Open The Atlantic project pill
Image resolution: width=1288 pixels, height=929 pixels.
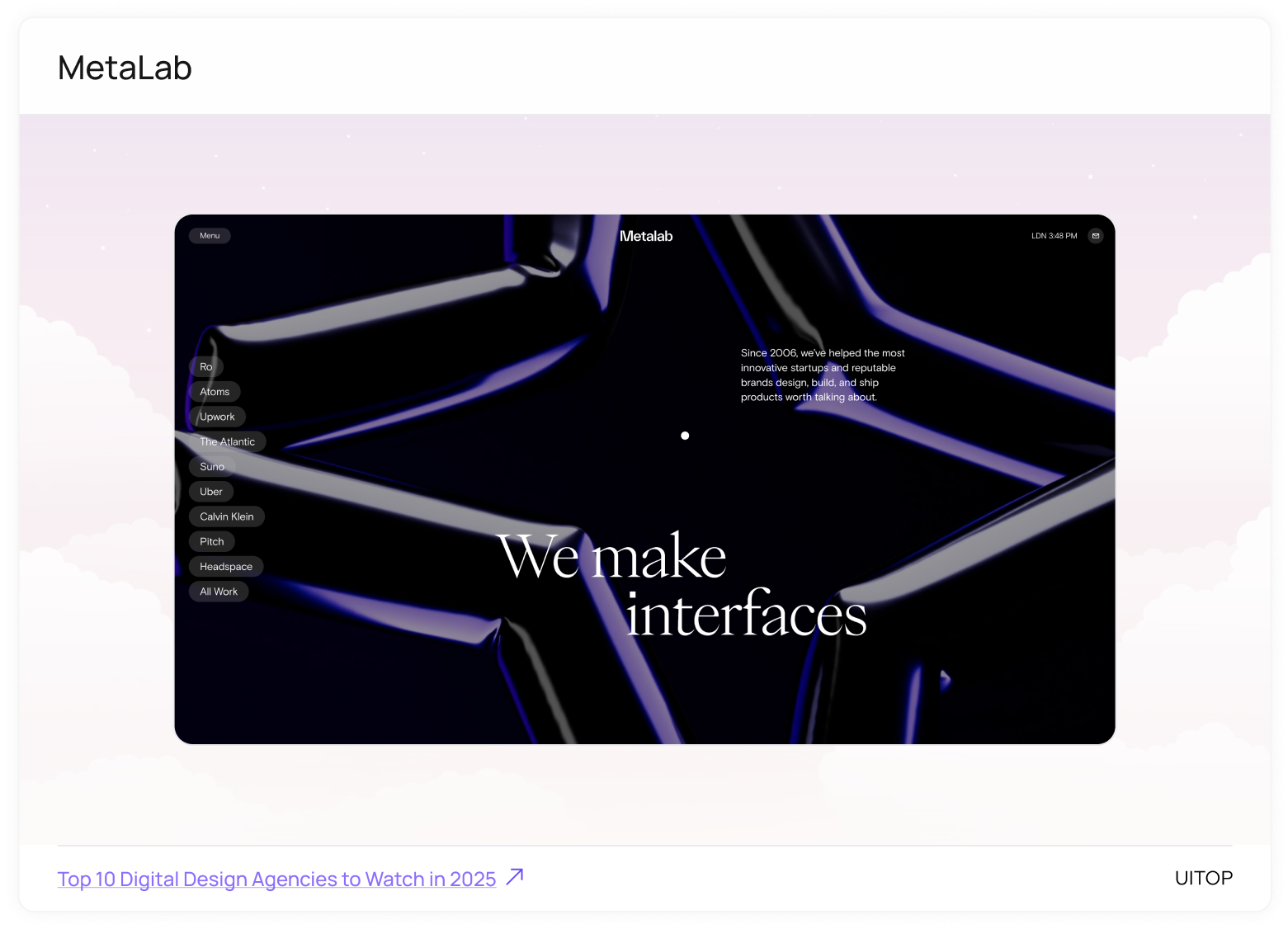pyautogui.click(x=227, y=441)
